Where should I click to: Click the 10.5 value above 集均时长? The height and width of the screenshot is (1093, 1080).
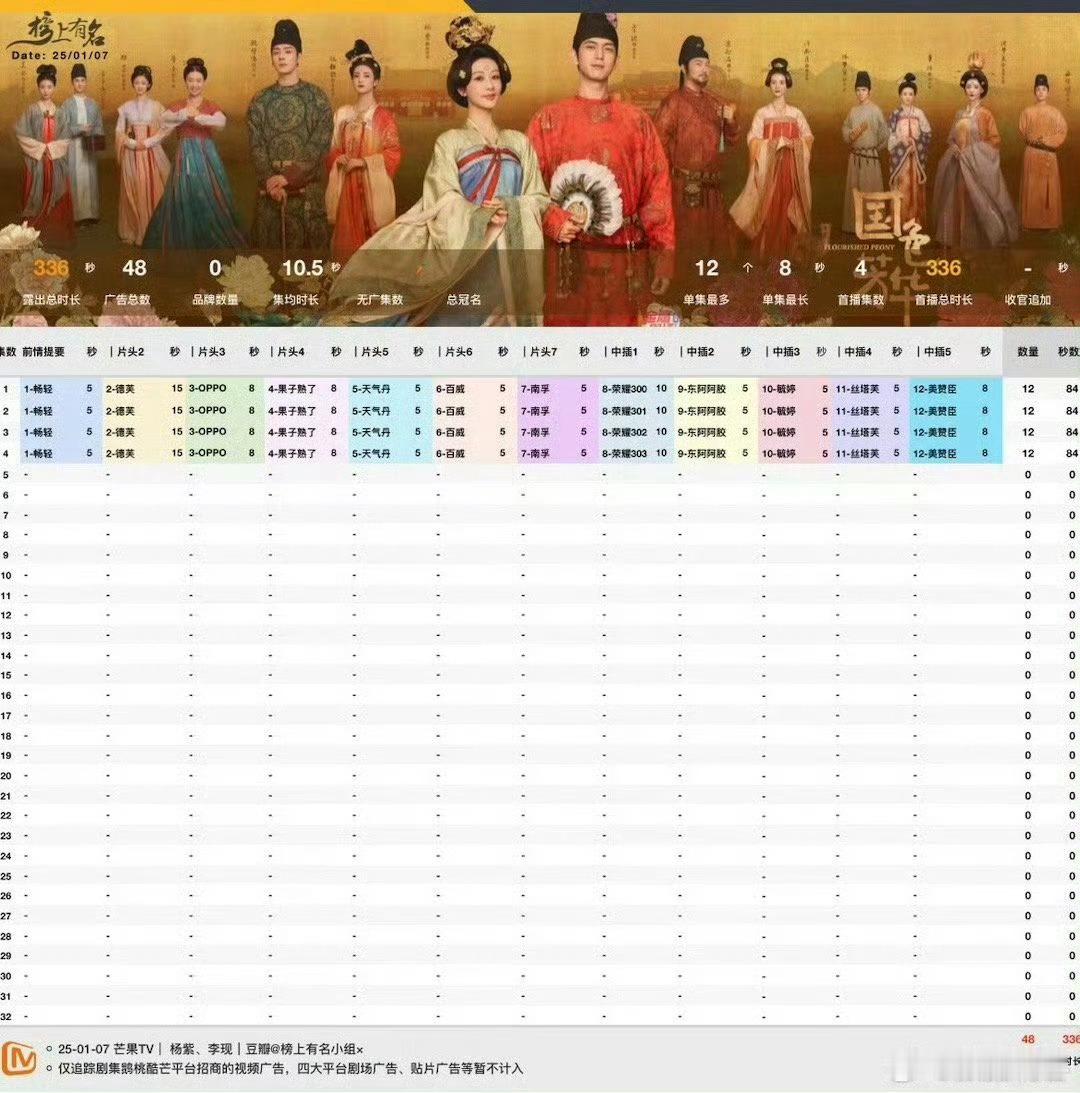click(x=303, y=268)
